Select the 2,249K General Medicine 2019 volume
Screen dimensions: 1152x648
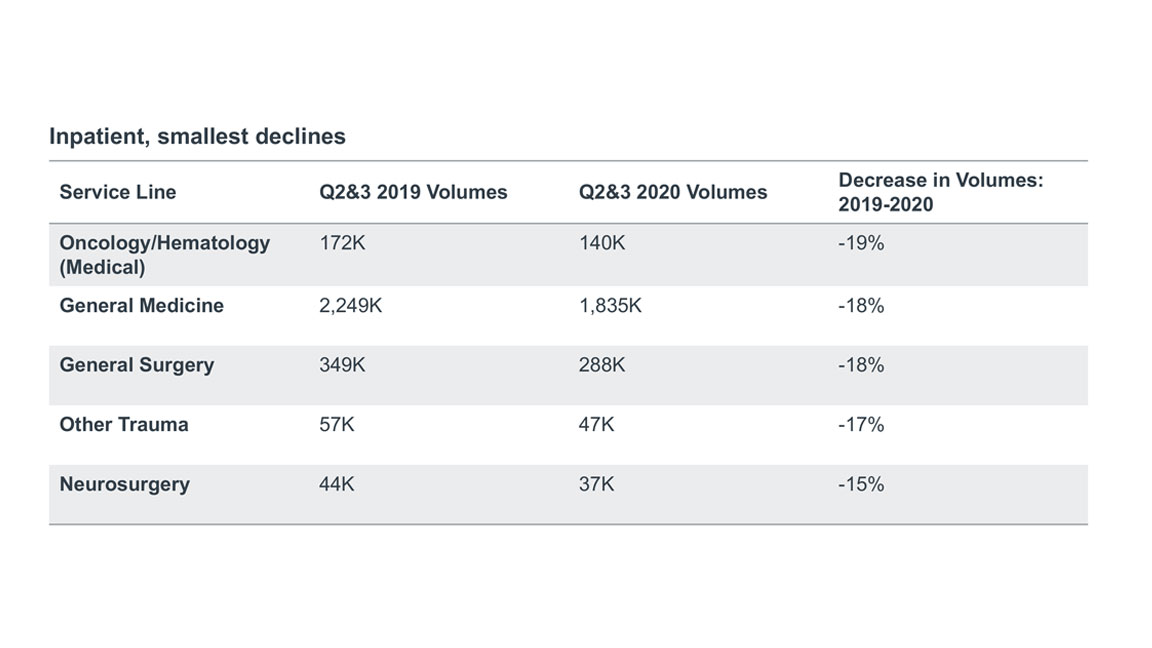point(350,306)
